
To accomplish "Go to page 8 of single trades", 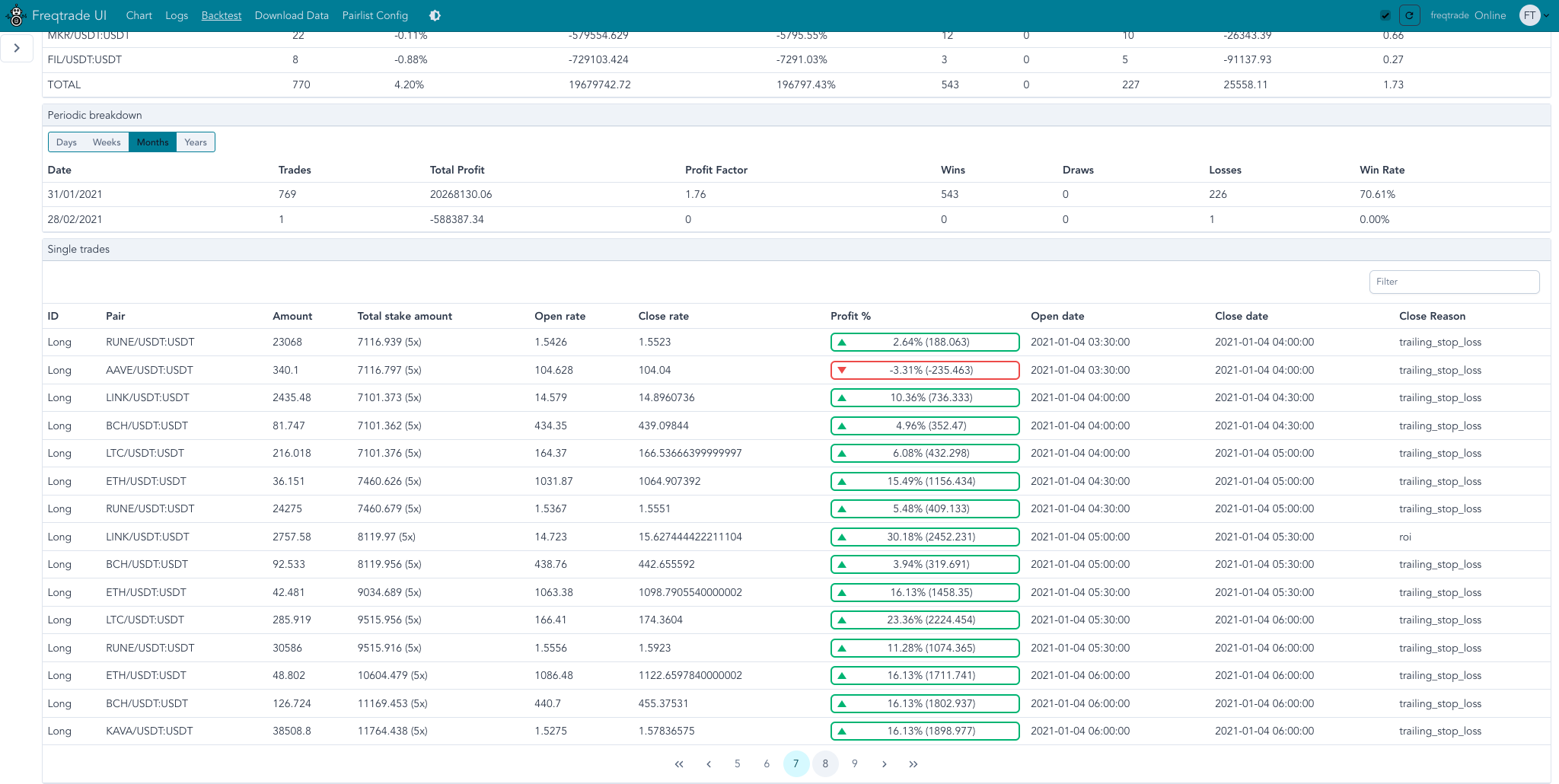I will 825,763.
